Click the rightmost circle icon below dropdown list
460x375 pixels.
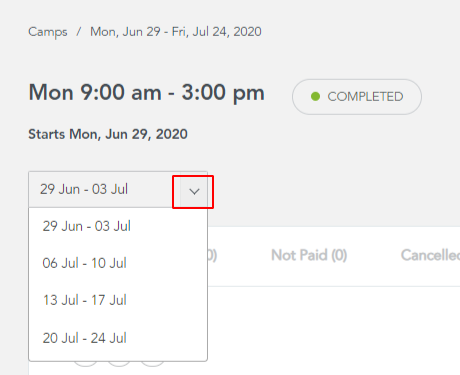coord(152,364)
